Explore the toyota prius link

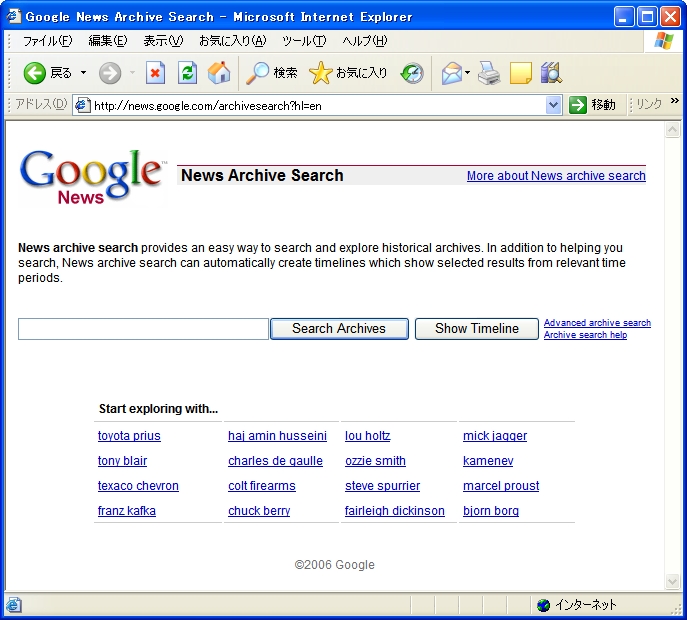click(x=129, y=436)
